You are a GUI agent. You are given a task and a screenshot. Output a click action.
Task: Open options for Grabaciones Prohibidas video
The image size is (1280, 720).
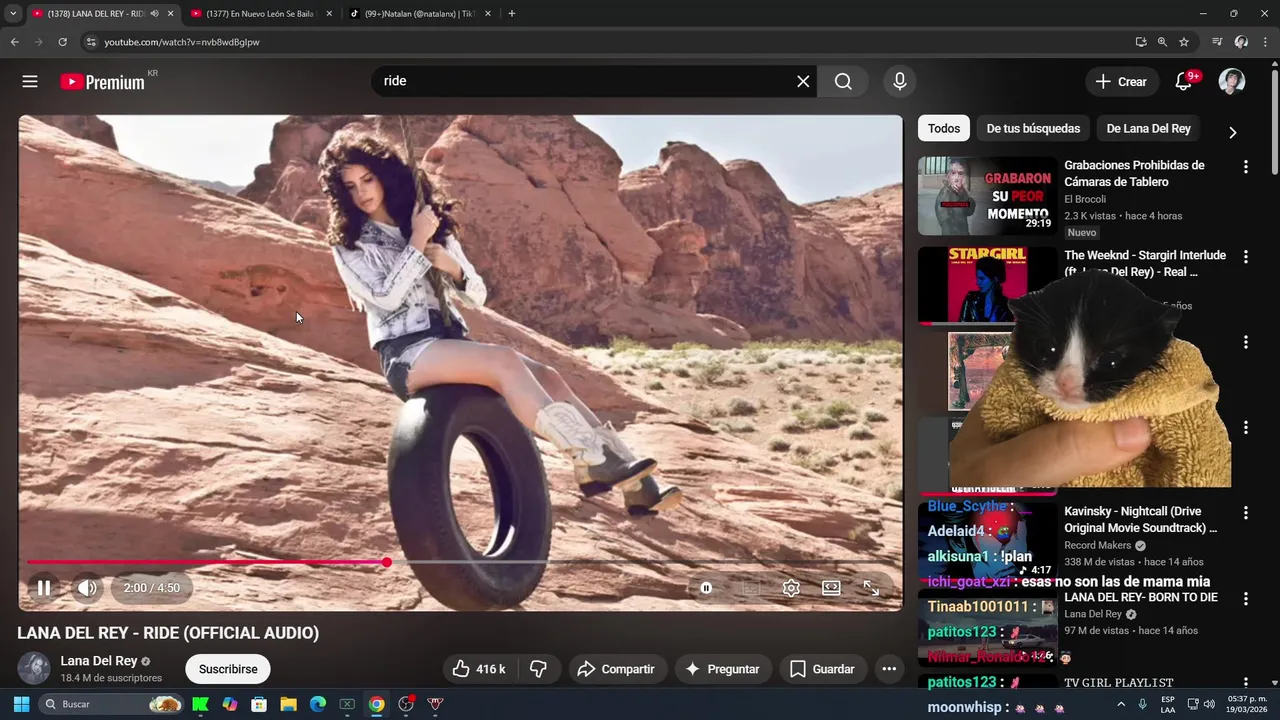coord(1245,167)
